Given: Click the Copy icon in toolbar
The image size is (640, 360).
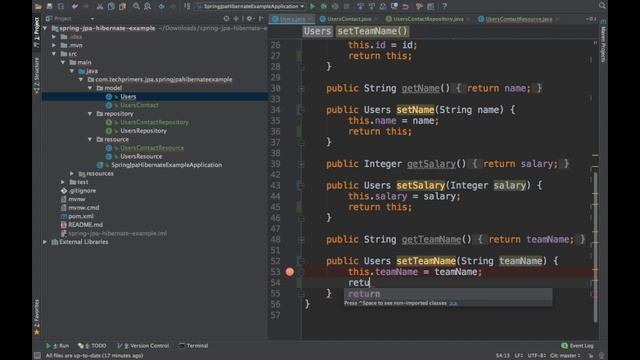Looking at the screenshot, I should coord(111,6).
